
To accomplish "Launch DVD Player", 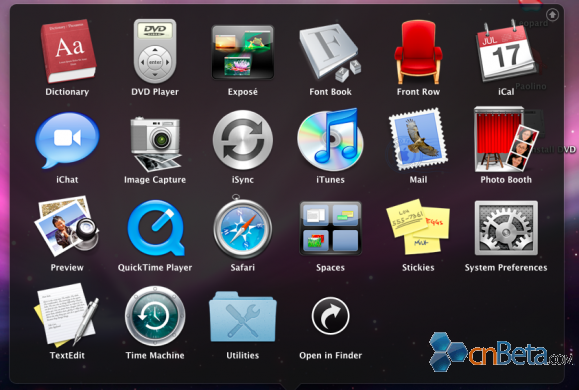I will [x=155, y=51].
